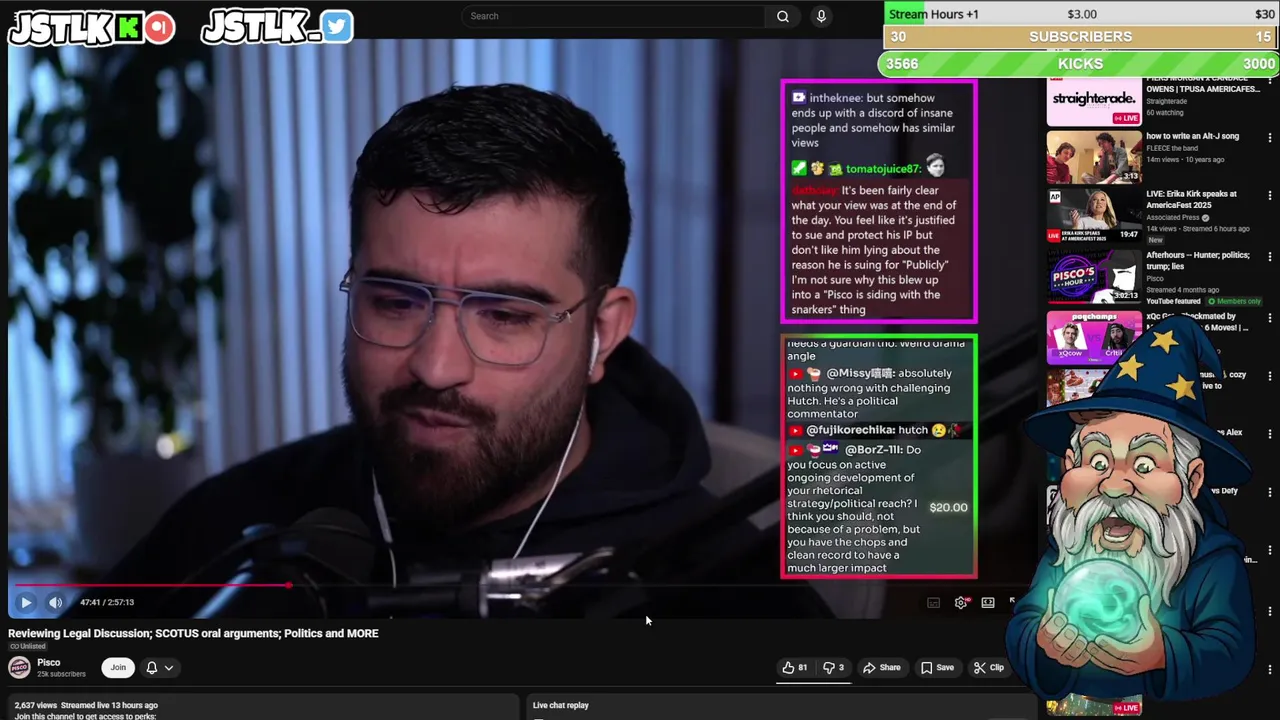Click the notification bell icon
This screenshot has width=1280, height=720.
coord(152,667)
